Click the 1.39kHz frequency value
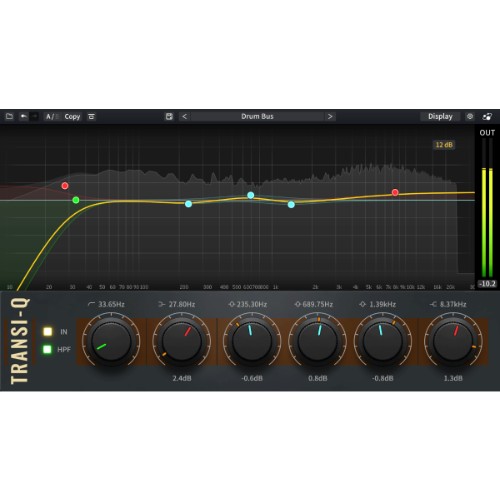The width and height of the screenshot is (500, 500). (x=383, y=304)
